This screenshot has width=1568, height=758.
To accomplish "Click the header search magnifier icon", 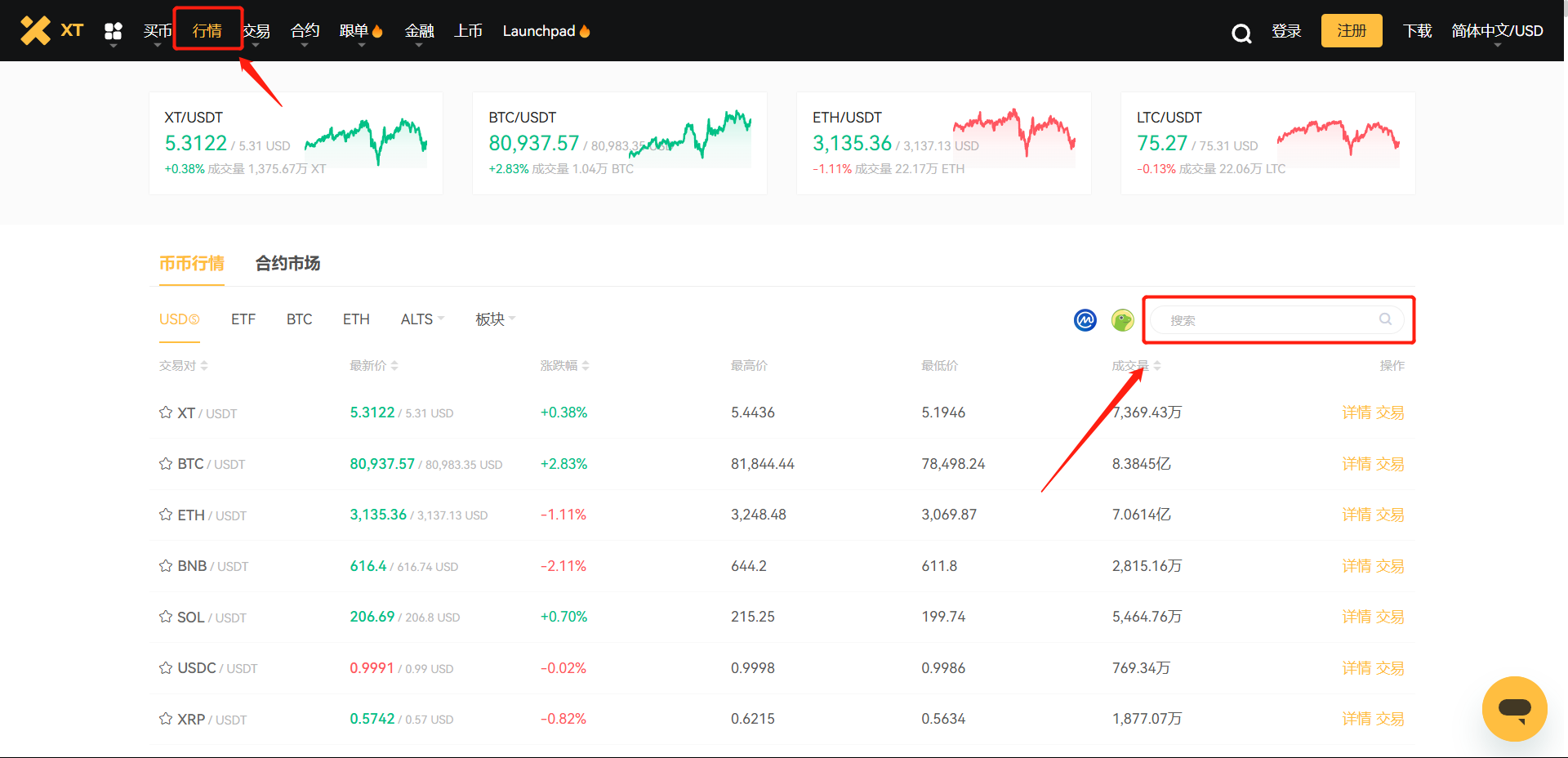I will [1241, 33].
